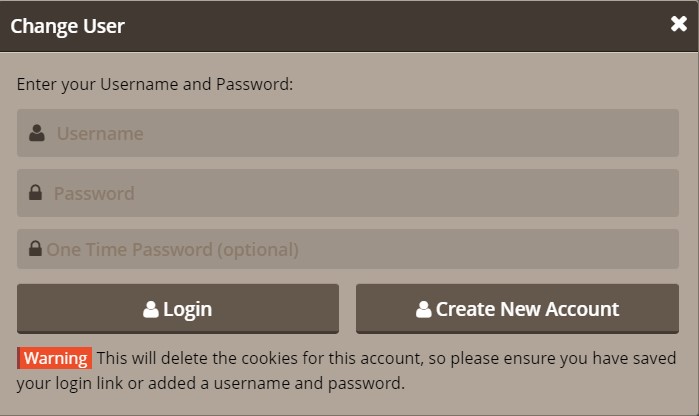Click the 'Enter your Username and Password' label

click(155, 84)
